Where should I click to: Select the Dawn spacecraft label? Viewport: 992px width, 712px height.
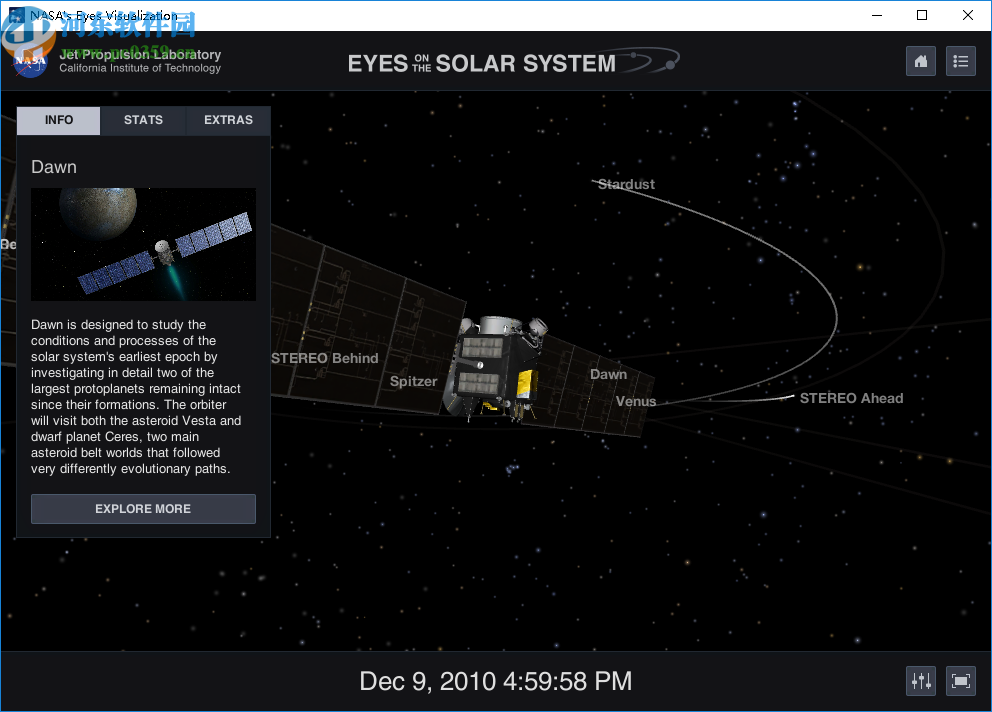click(x=608, y=374)
